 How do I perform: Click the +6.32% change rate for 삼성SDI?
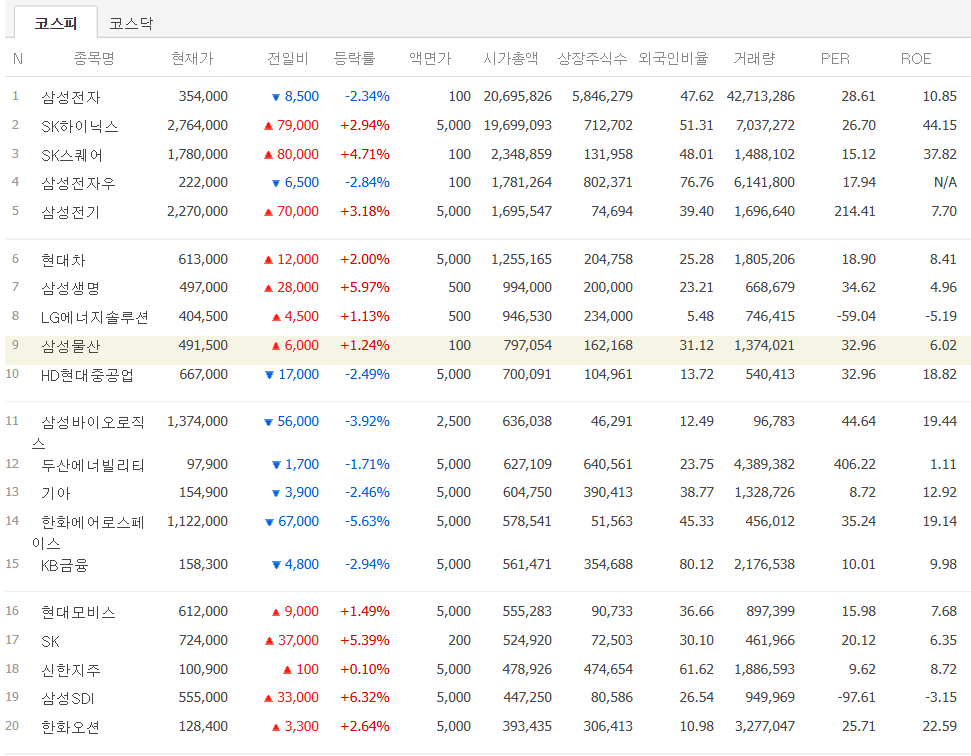click(x=365, y=697)
